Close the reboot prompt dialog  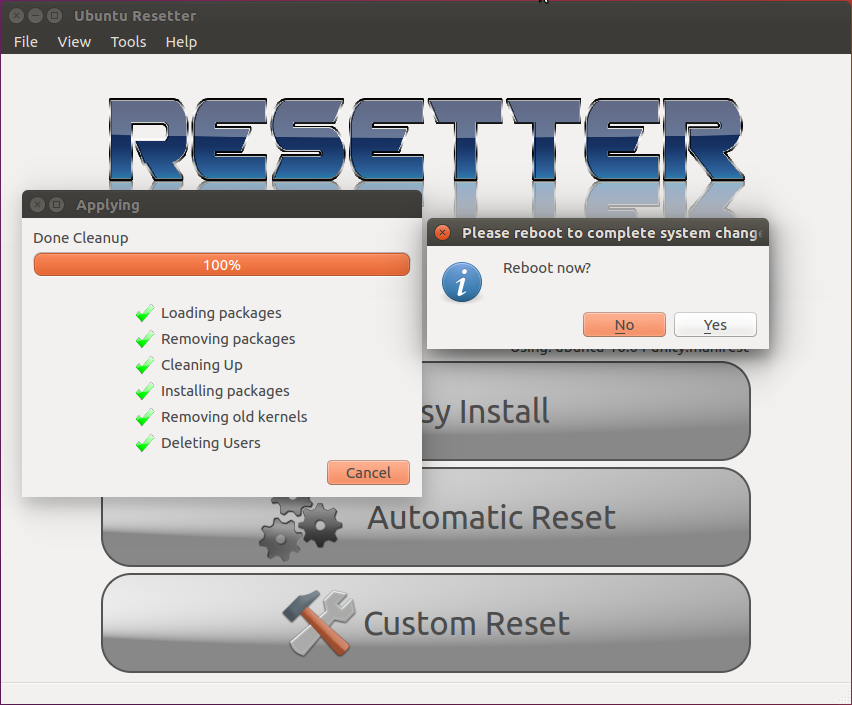pos(443,233)
